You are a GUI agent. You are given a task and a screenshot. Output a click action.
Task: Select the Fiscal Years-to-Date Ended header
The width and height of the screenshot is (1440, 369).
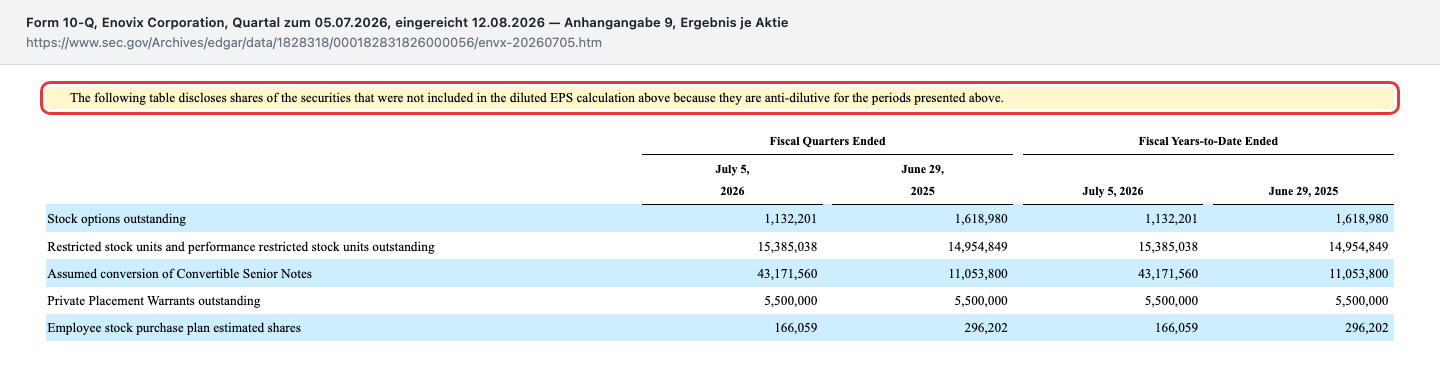click(x=1207, y=141)
